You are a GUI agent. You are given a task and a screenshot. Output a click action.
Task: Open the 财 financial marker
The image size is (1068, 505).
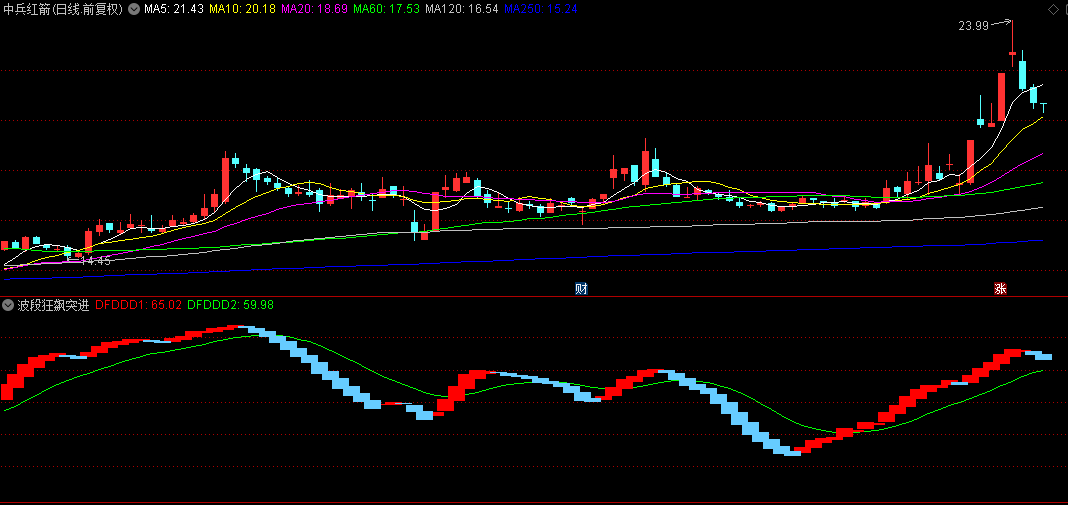tap(581, 288)
